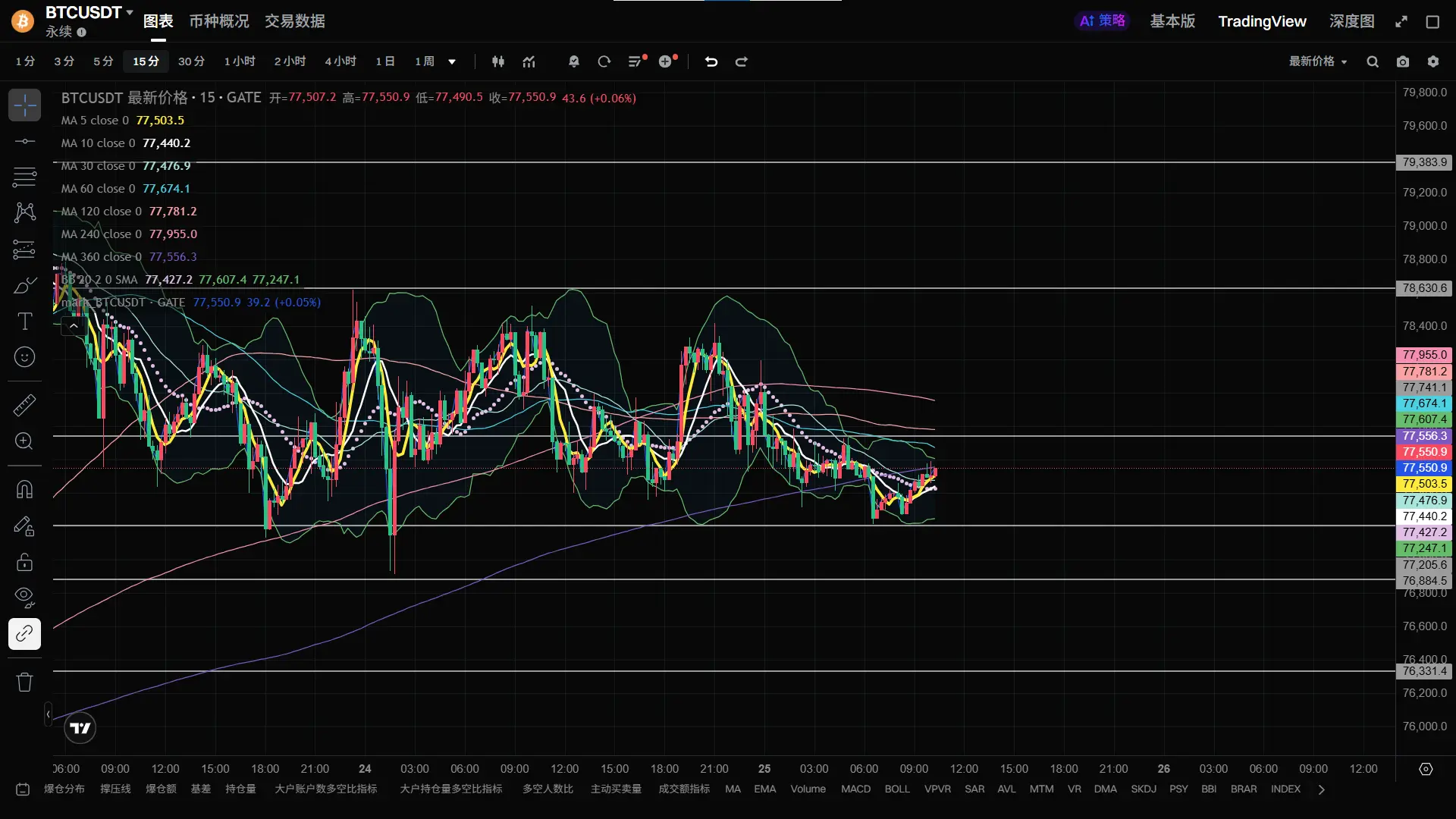Screen dimensions: 1456x819
Task: Open the text annotation tool
Action: tap(24, 322)
